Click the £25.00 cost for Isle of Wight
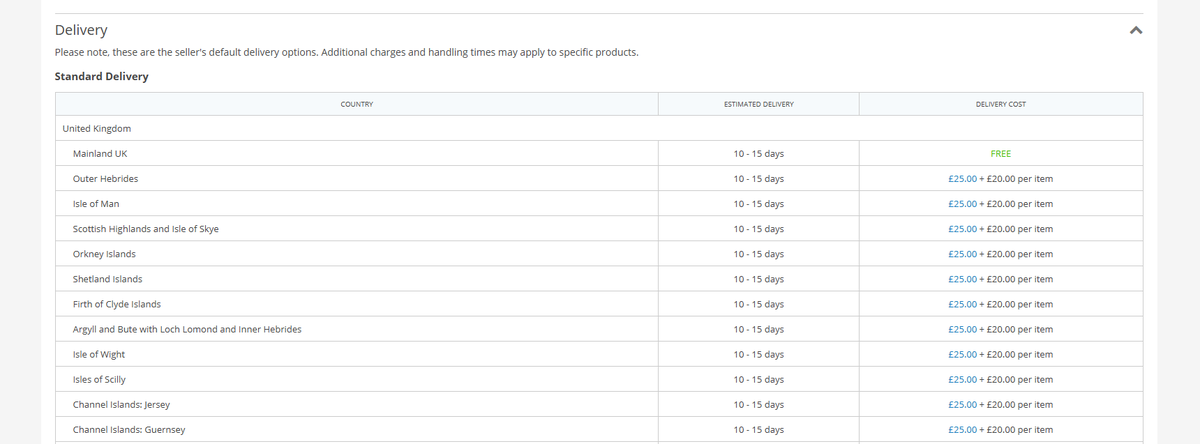The width and height of the screenshot is (1200, 444). [963, 354]
